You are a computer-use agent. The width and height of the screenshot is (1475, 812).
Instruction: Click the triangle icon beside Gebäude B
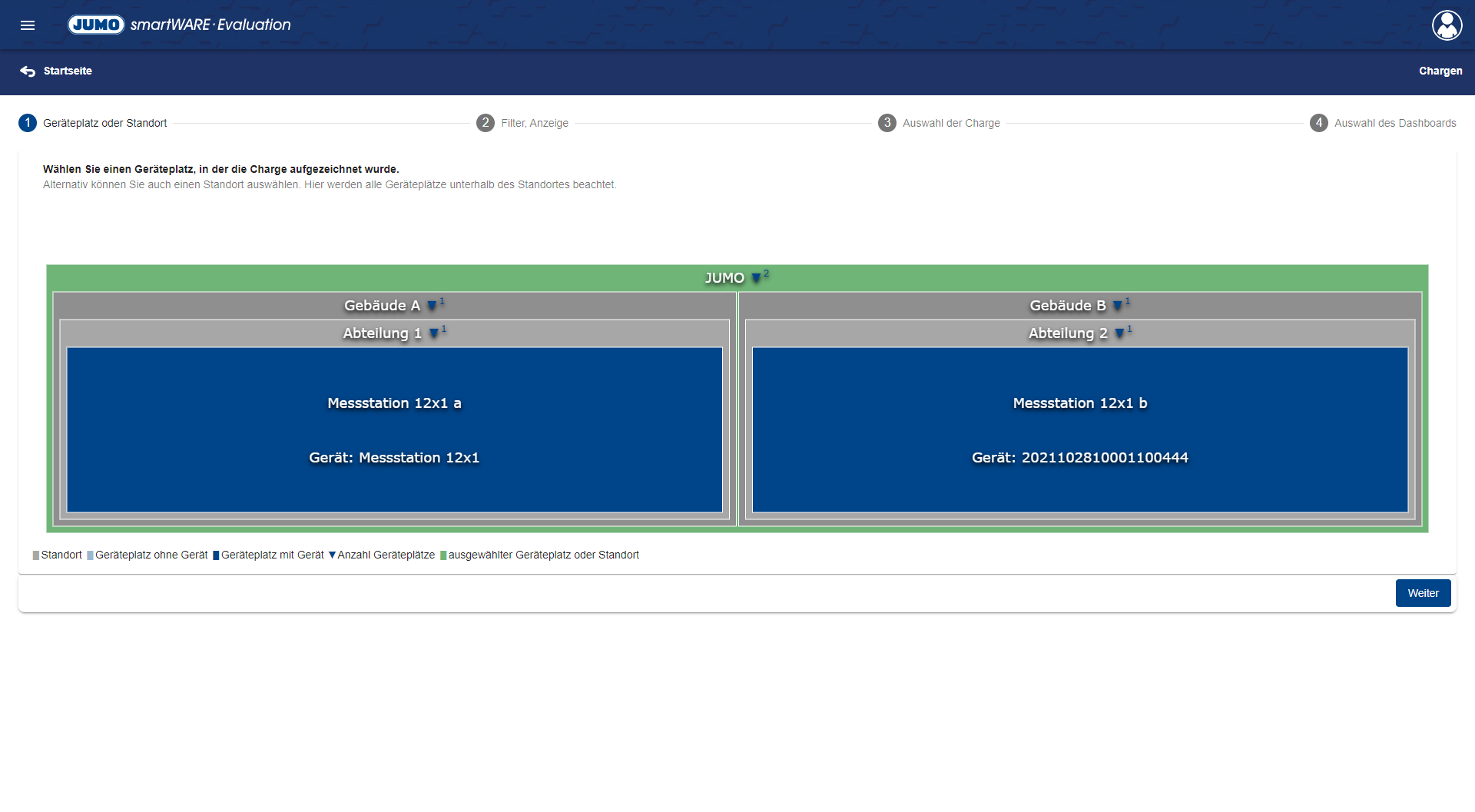click(1117, 306)
